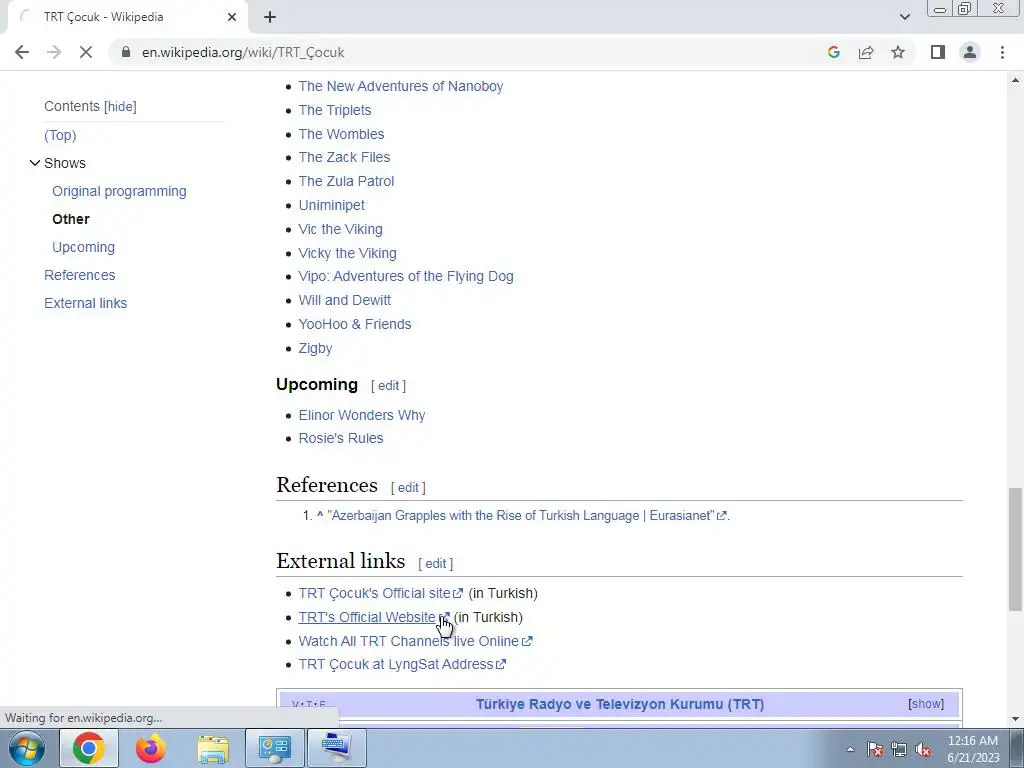Launch Firefox from the taskbar
This screenshot has width=1024, height=768.
tap(151, 748)
